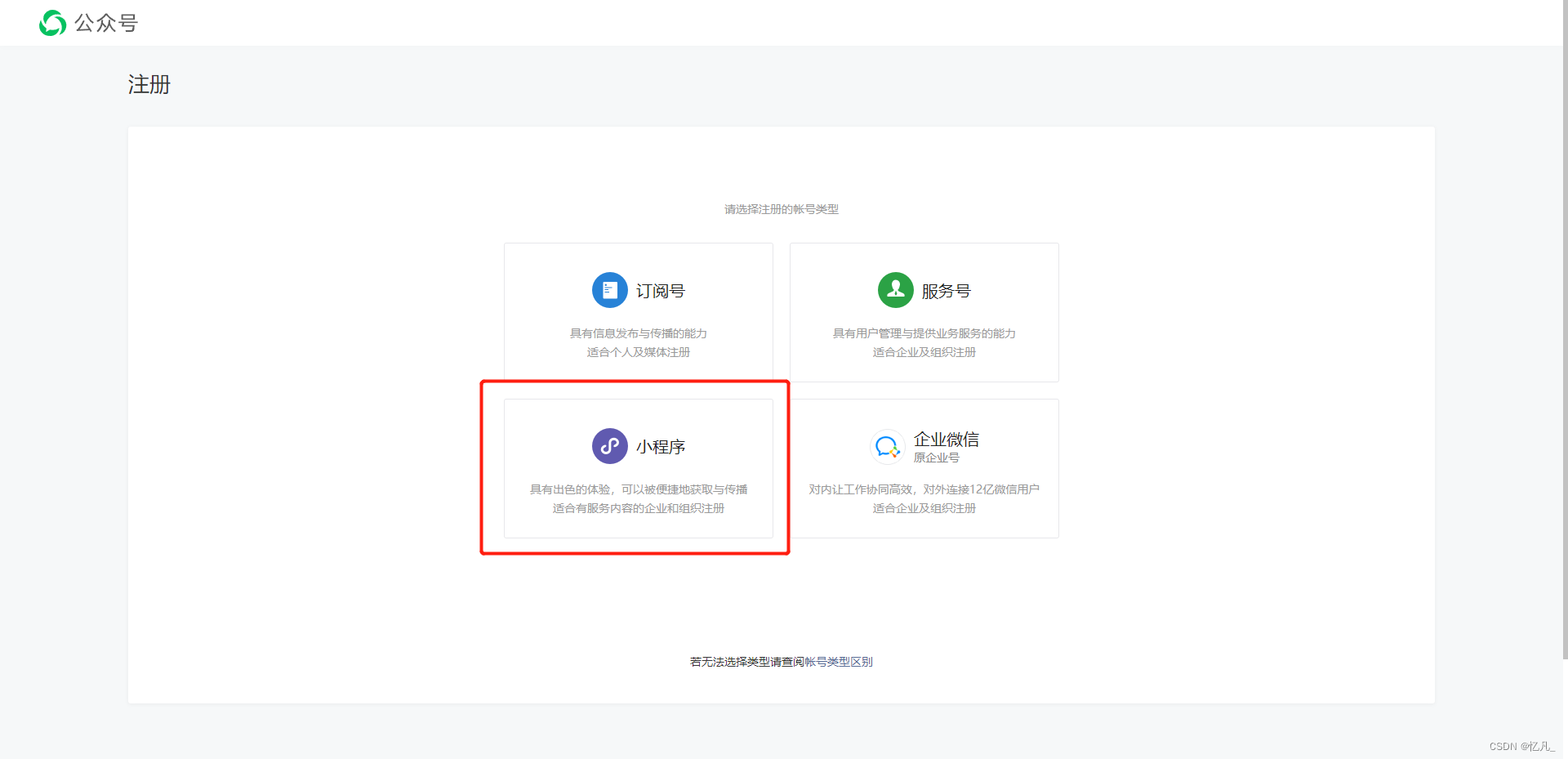Click the 具有用户管理与提供业务服务的能力 description
This screenshot has width=1568, height=759.
924,333
